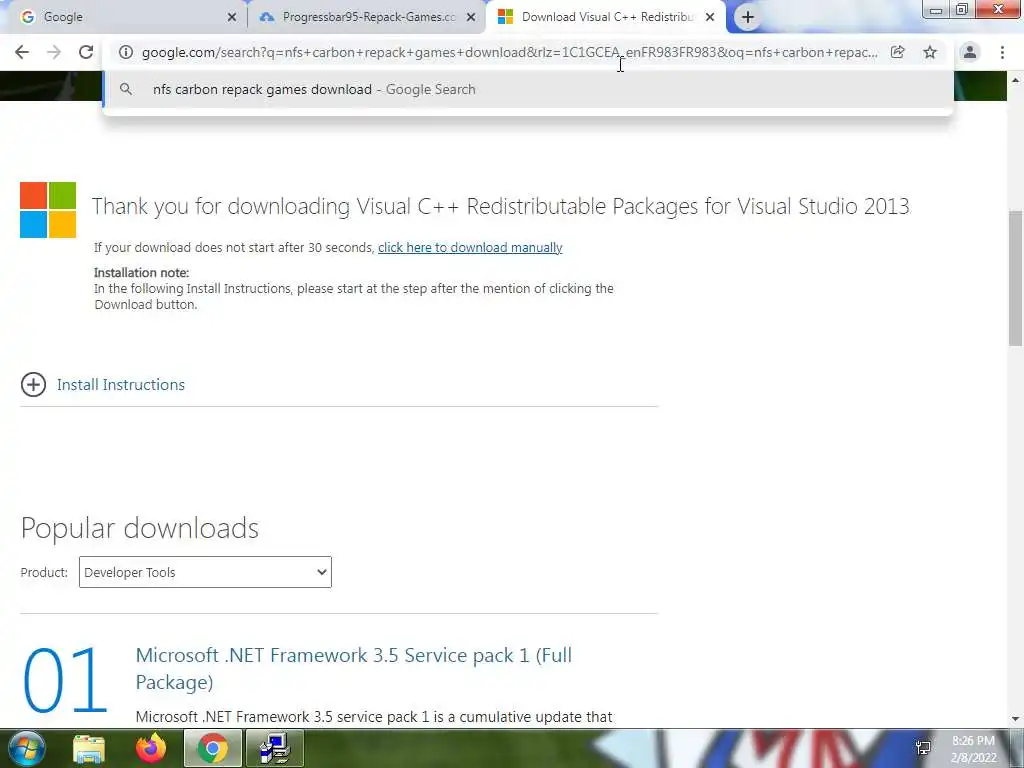Screen dimensions: 1024x768
Task: Open a new tab with the plus button
Action: [748, 17]
